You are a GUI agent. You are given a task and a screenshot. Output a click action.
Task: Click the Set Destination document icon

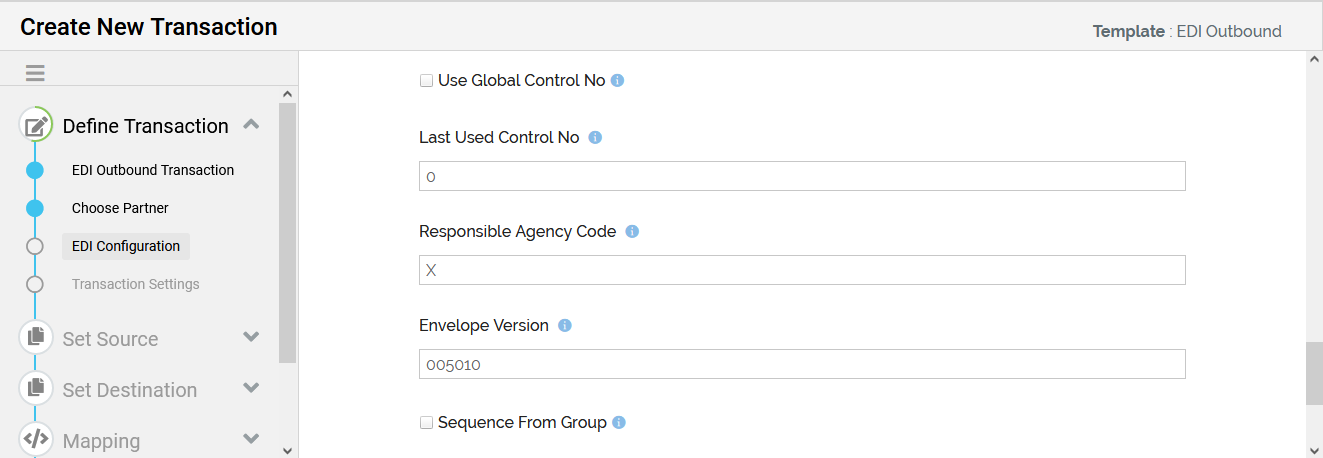point(36,388)
